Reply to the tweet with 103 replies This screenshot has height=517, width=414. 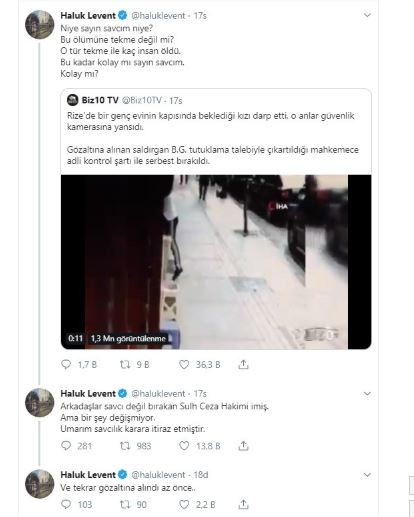click(x=66, y=504)
